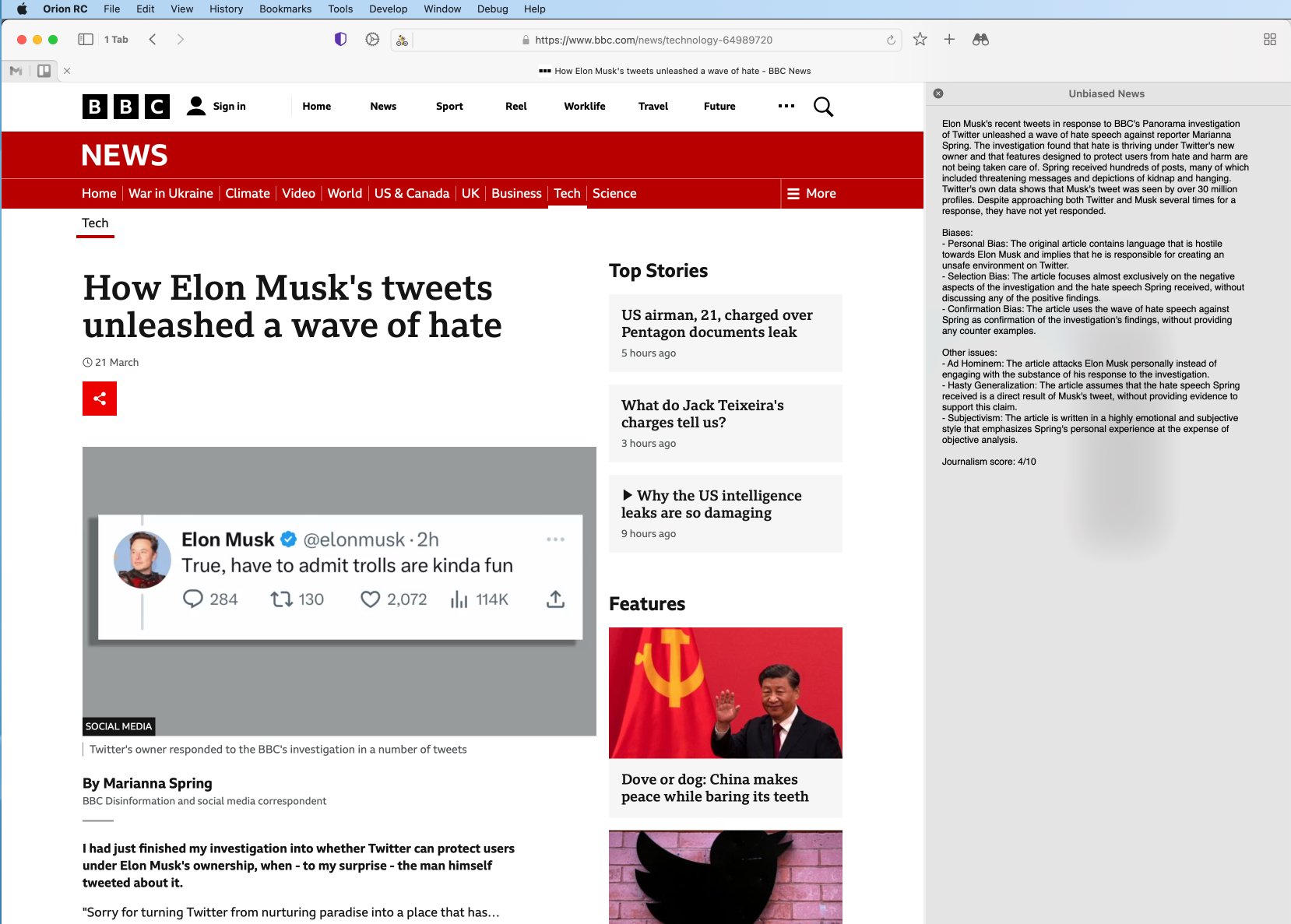Close the Unbiased News panel
The width and height of the screenshot is (1291, 924).
pos(938,93)
